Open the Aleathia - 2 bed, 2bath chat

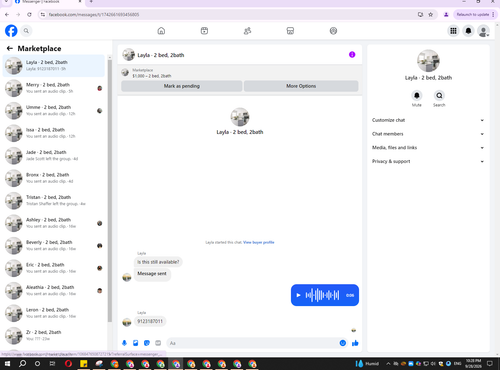tap(54, 290)
